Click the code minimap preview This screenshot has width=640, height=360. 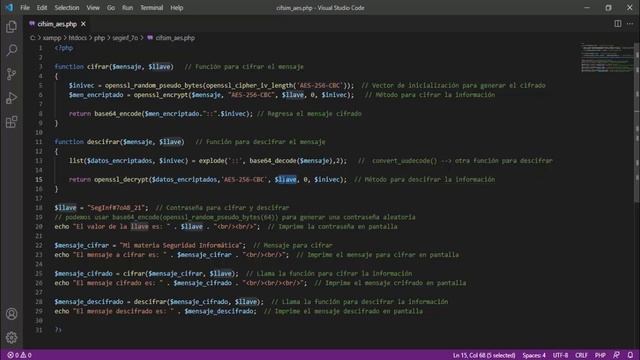(607, 57)
